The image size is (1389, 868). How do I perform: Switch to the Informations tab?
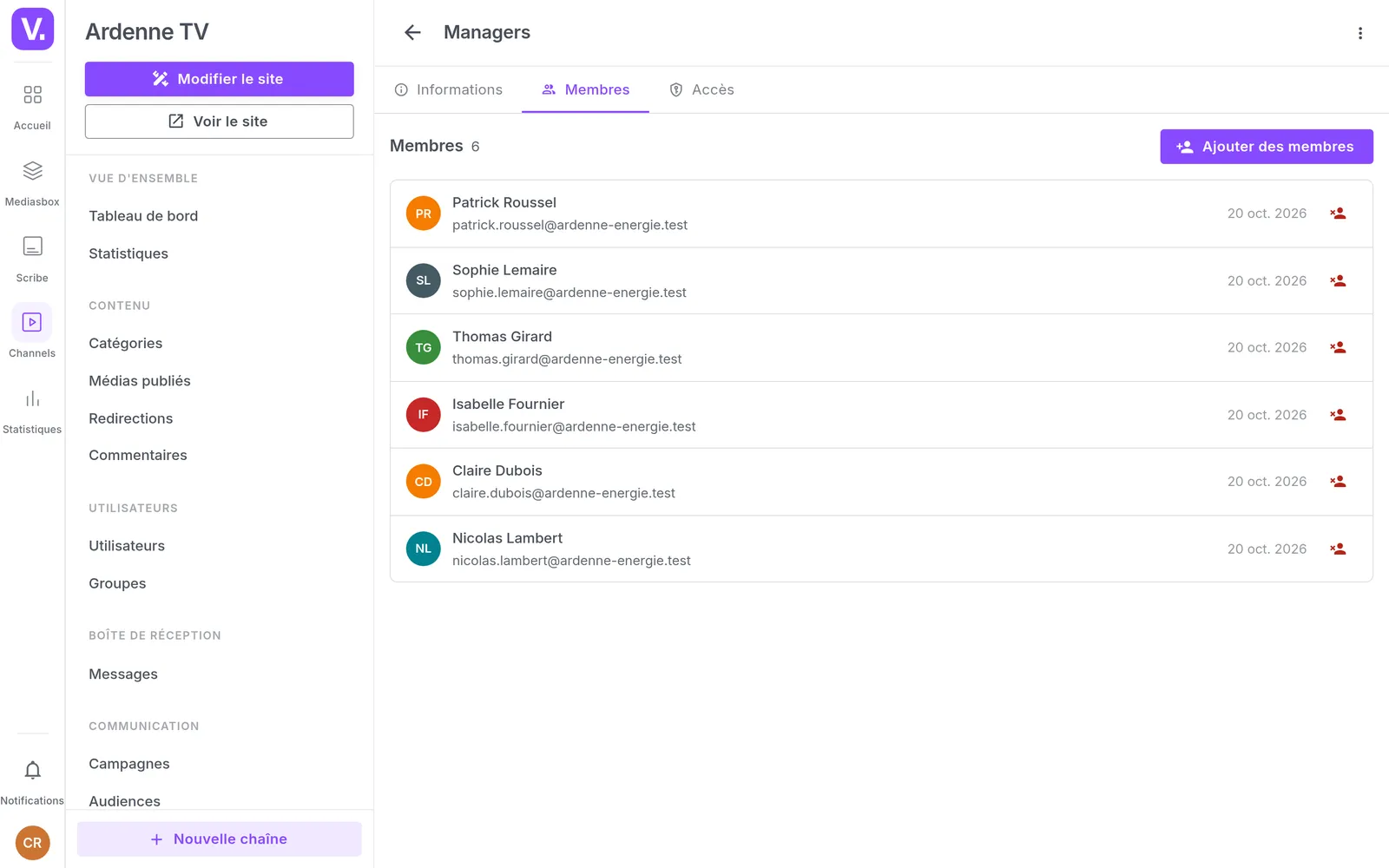pos(449,89)
